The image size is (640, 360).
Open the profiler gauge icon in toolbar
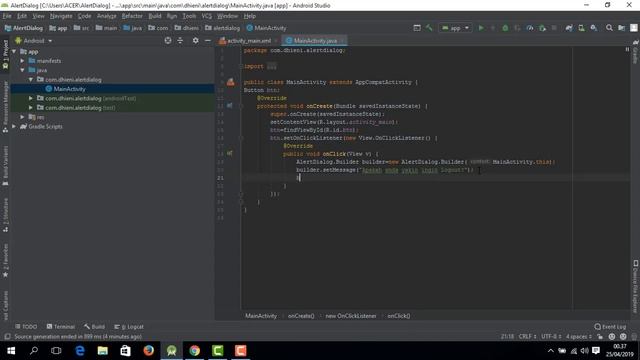coord(529,28)
